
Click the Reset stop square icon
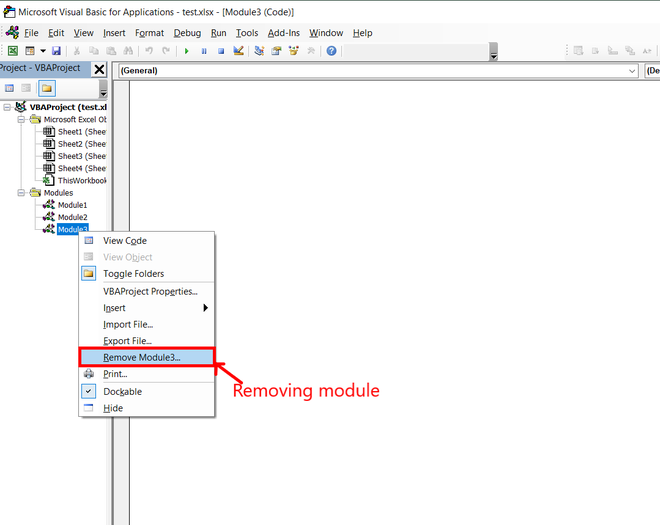221,51
